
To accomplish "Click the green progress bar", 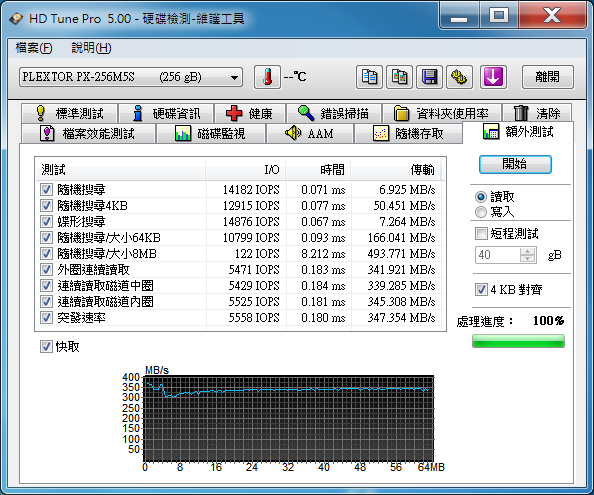I will pyautogui.click(x=518, y=341).
